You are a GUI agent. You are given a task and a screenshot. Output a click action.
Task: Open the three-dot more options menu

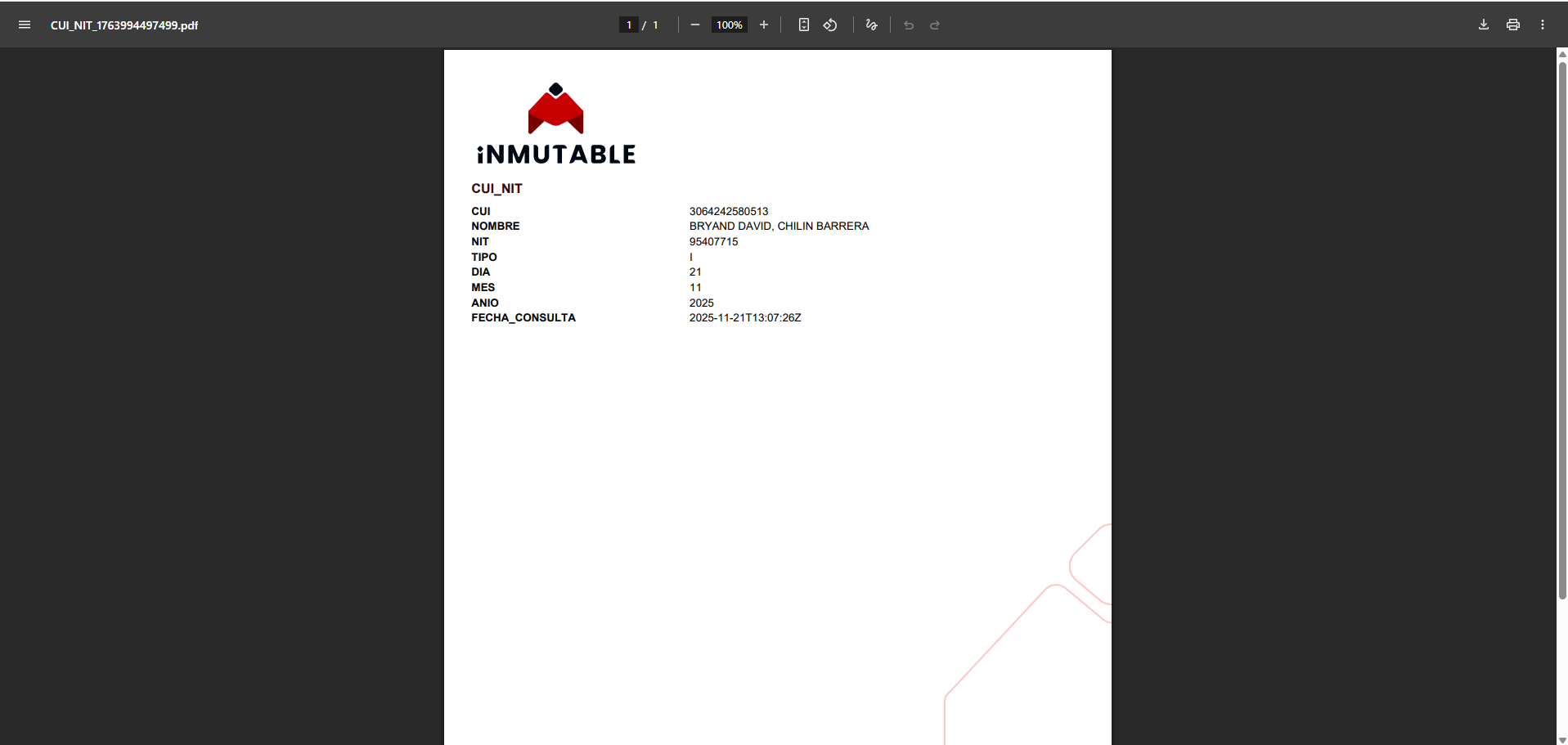click(1541, 25)
